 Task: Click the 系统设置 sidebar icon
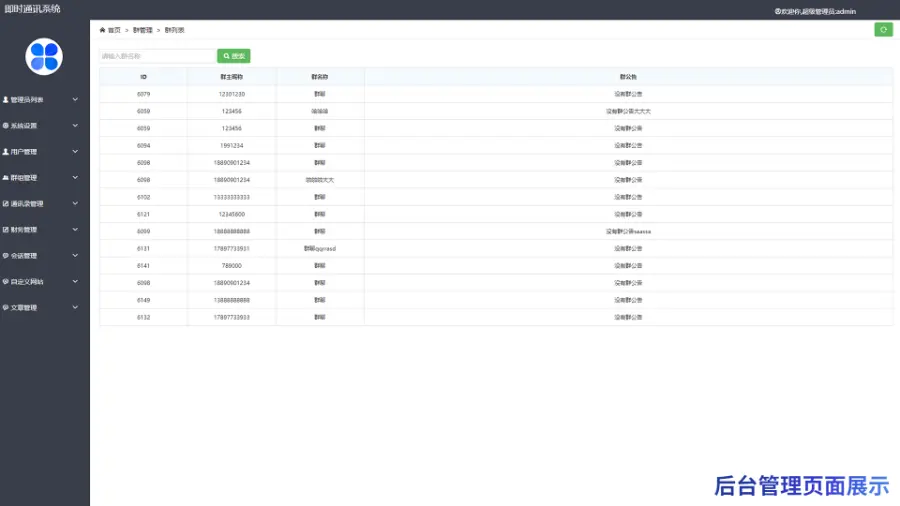click(6, 126)
